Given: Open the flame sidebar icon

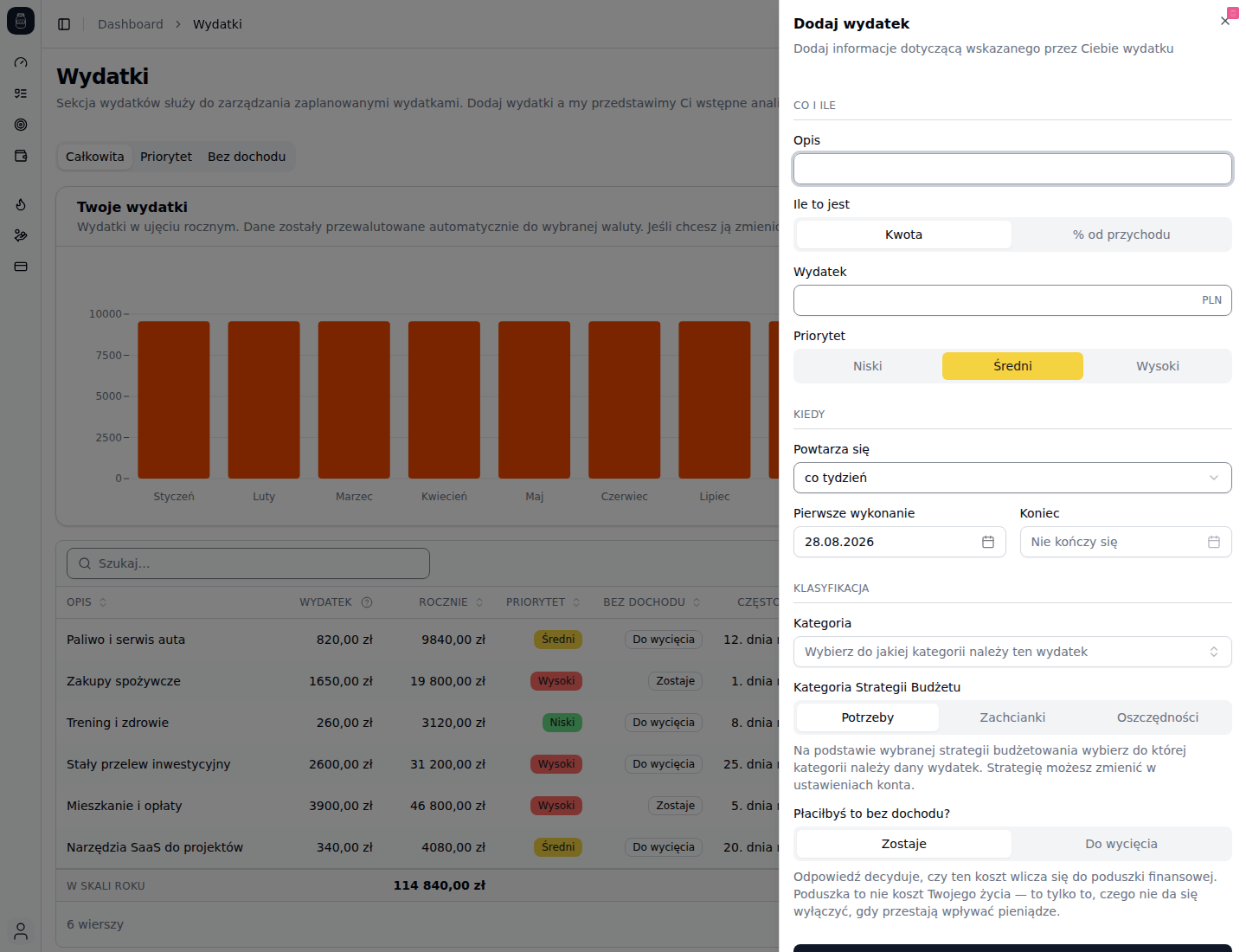Looking at the screenshot, I should [x=21, y=204].
